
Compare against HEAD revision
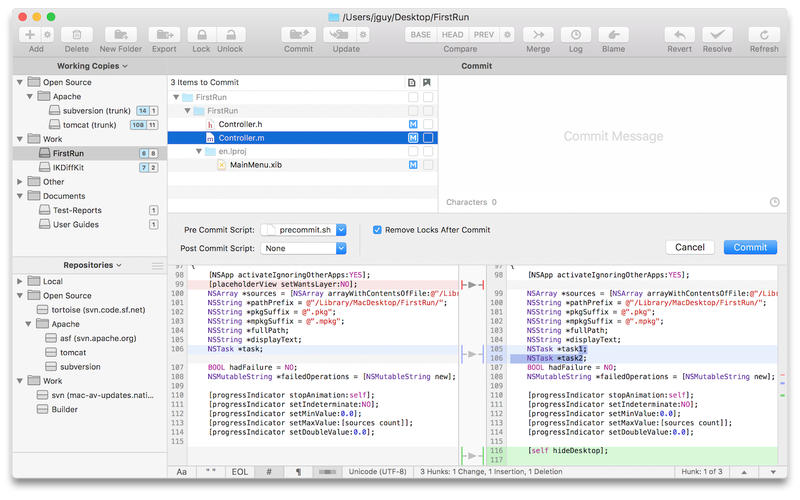[452, 35]
